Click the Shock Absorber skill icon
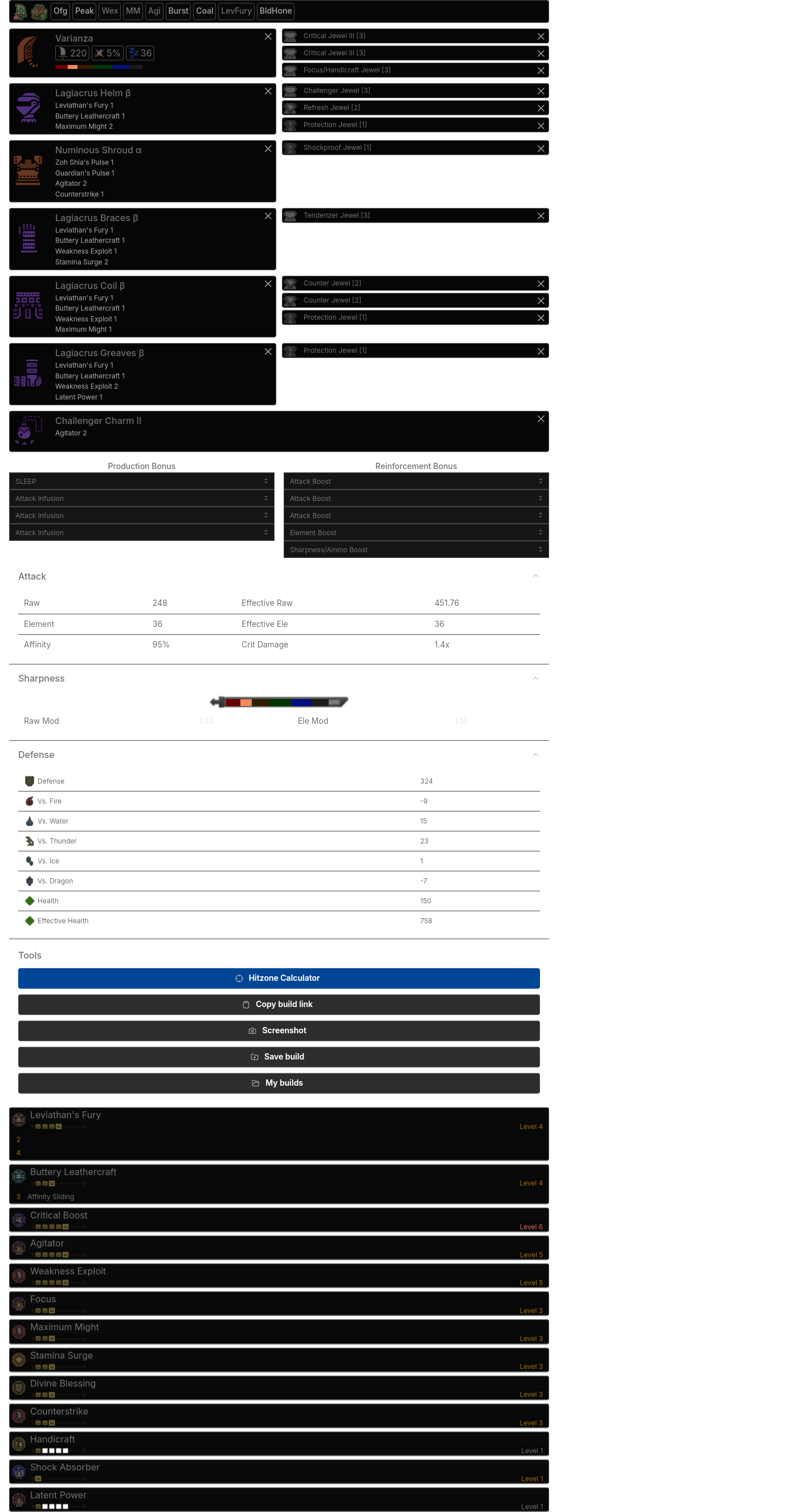Image resolution: width=802 pixels, height=1512 pixels. [19, 1472]
